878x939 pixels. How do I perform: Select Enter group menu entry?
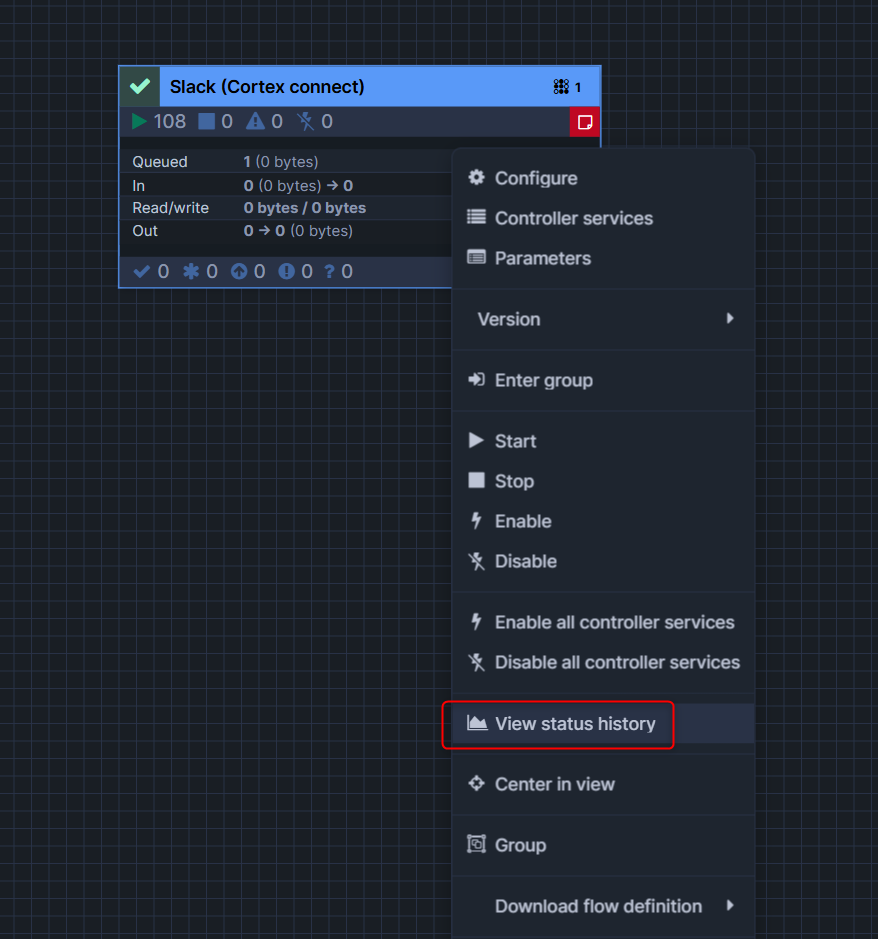click(543, 380)
